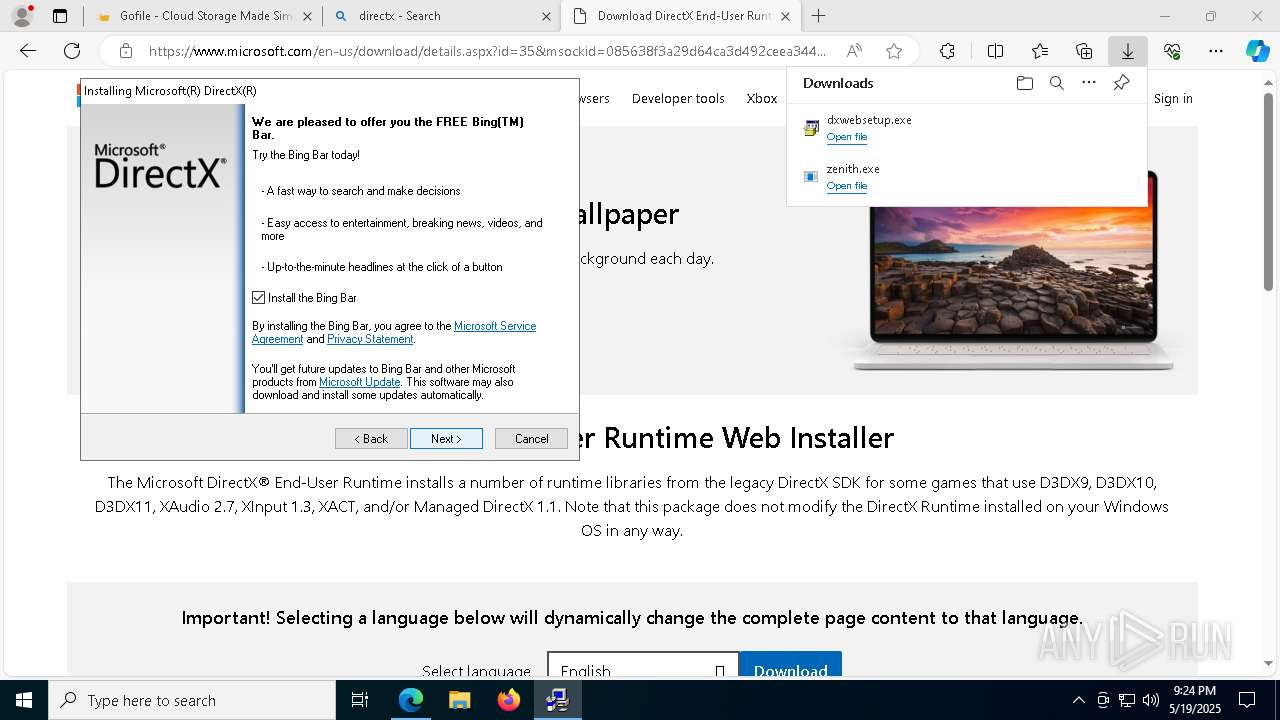Click the address bar URL
1280x720 pixels.
coord(488,51)
